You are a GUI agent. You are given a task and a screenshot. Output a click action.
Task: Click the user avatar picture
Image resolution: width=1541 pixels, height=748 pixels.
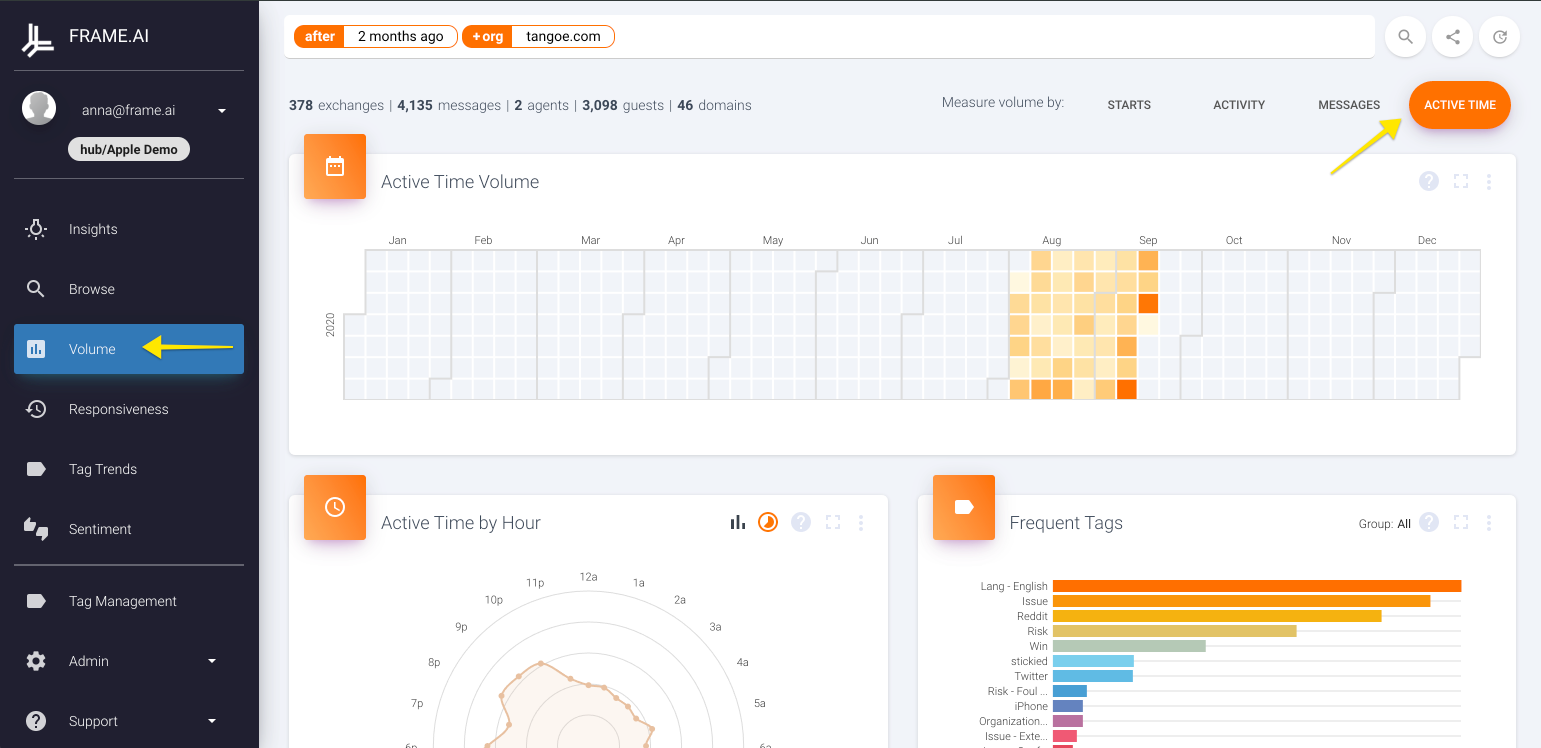(x=39, y=108)
